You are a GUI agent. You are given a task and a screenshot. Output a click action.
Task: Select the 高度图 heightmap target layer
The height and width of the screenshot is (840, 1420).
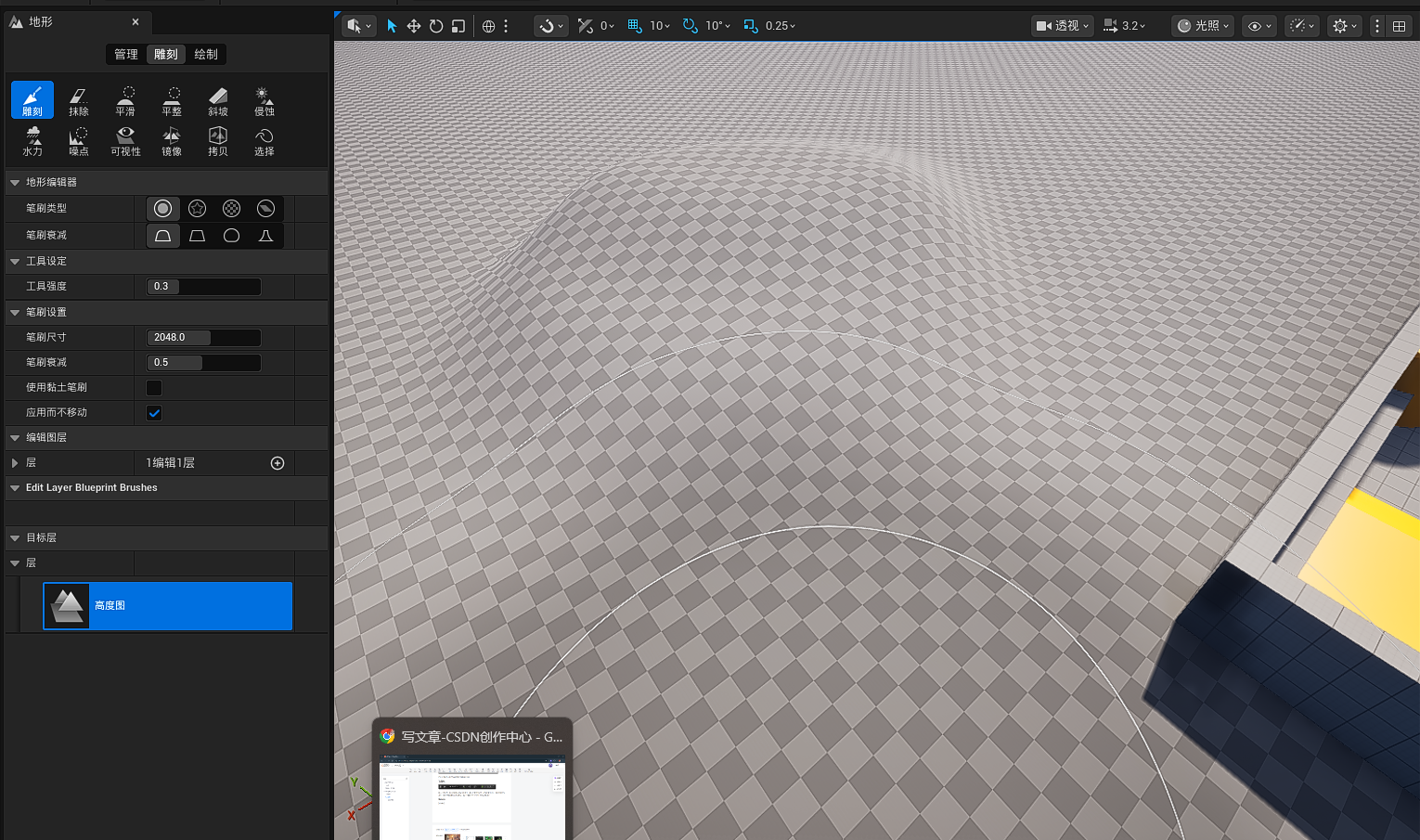click(168, 606)
